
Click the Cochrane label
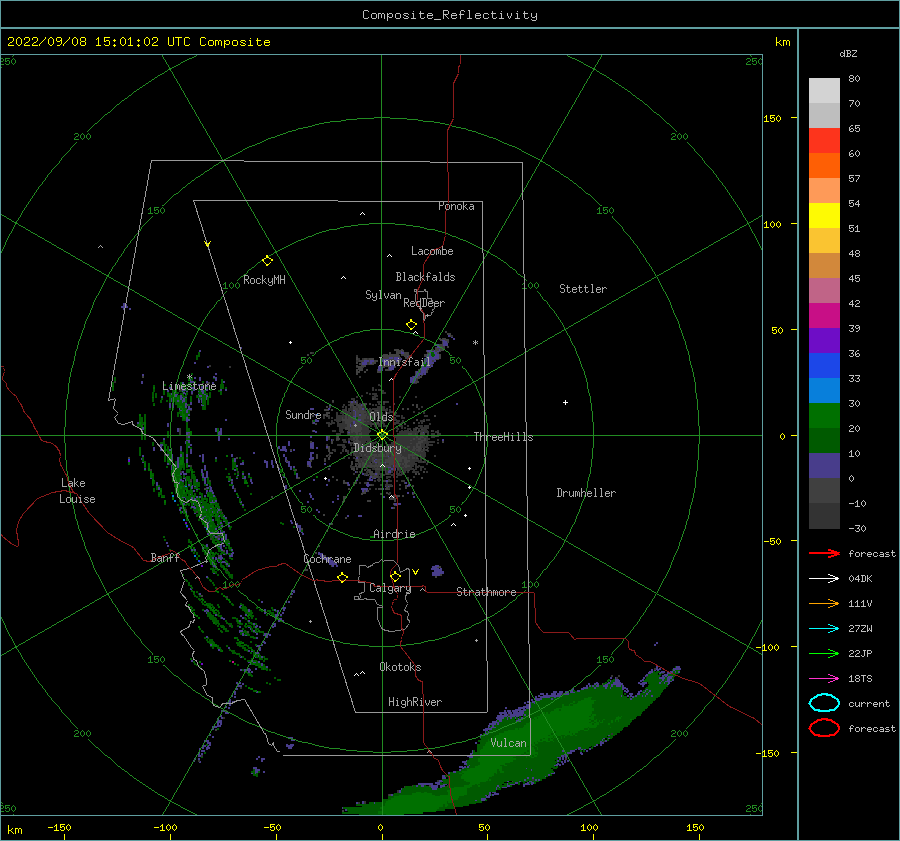pyautogui.click(x=327, y=559)
